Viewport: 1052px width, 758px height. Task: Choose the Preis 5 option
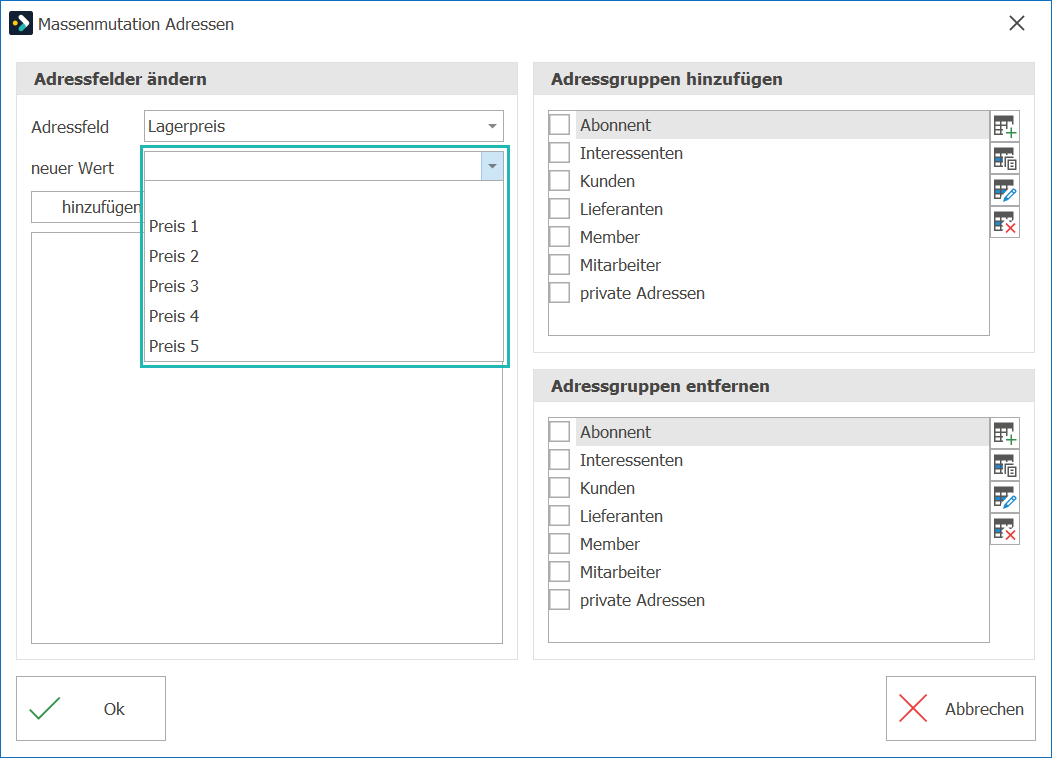click(x=323, y=346)
